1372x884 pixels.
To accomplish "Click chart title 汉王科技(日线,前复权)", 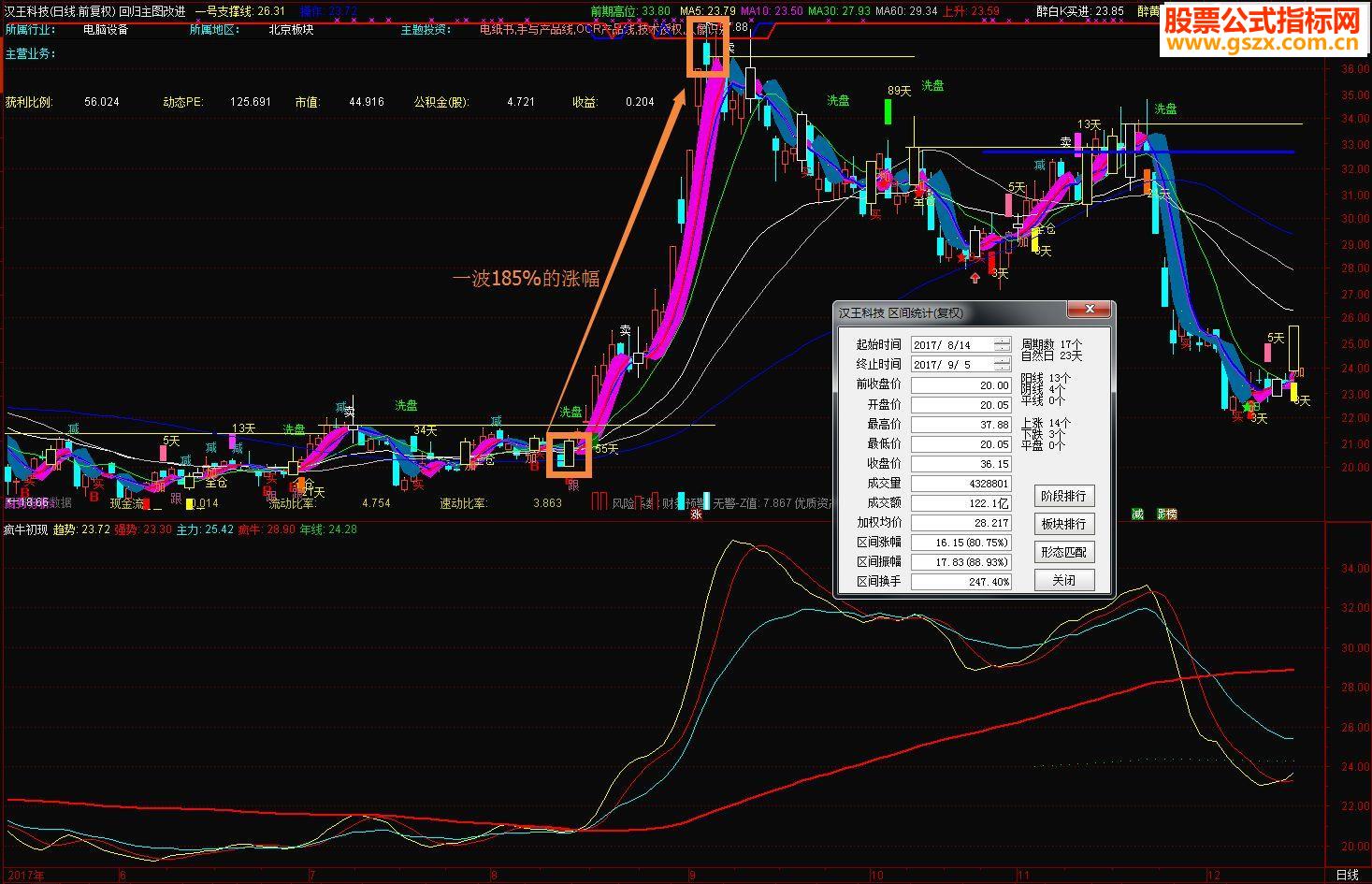I will click(59, 11).
